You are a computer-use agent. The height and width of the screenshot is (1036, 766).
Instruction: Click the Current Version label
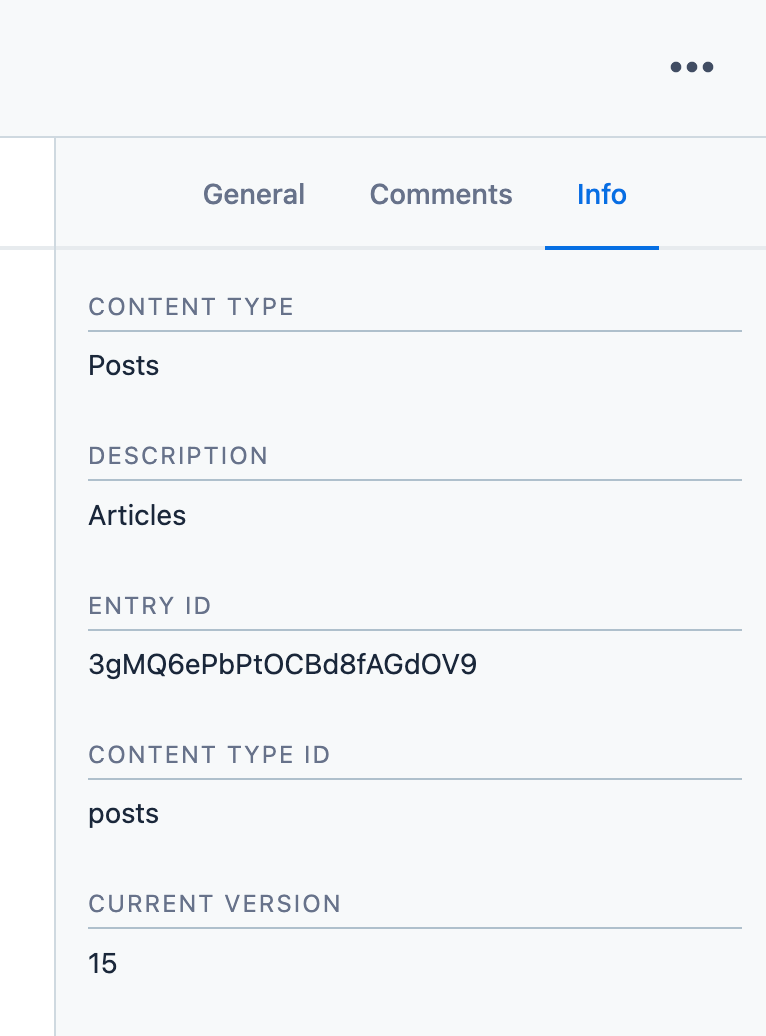pyautogui.click(x=214, y=904)
